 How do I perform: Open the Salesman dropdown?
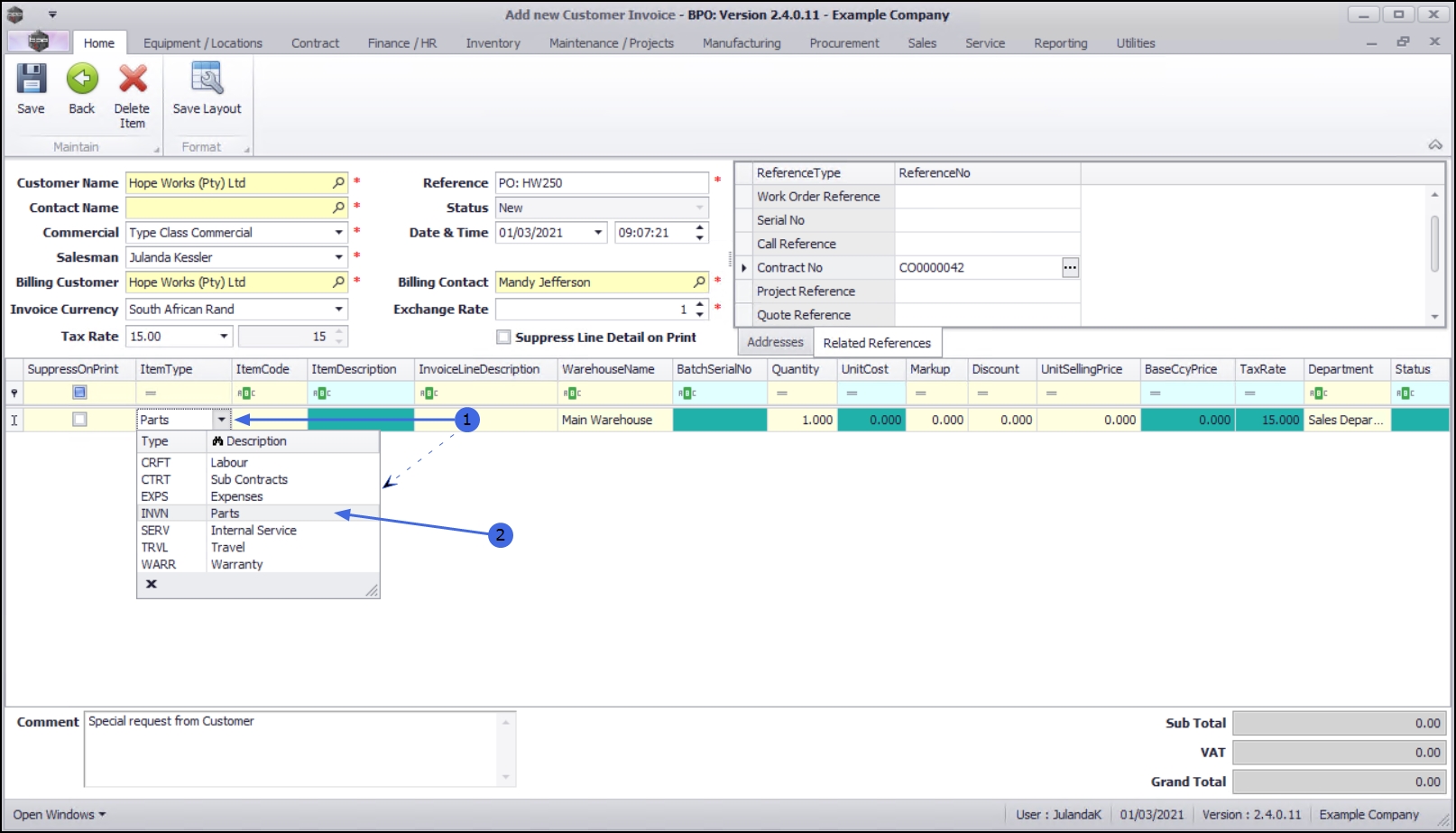pos(339,257)
